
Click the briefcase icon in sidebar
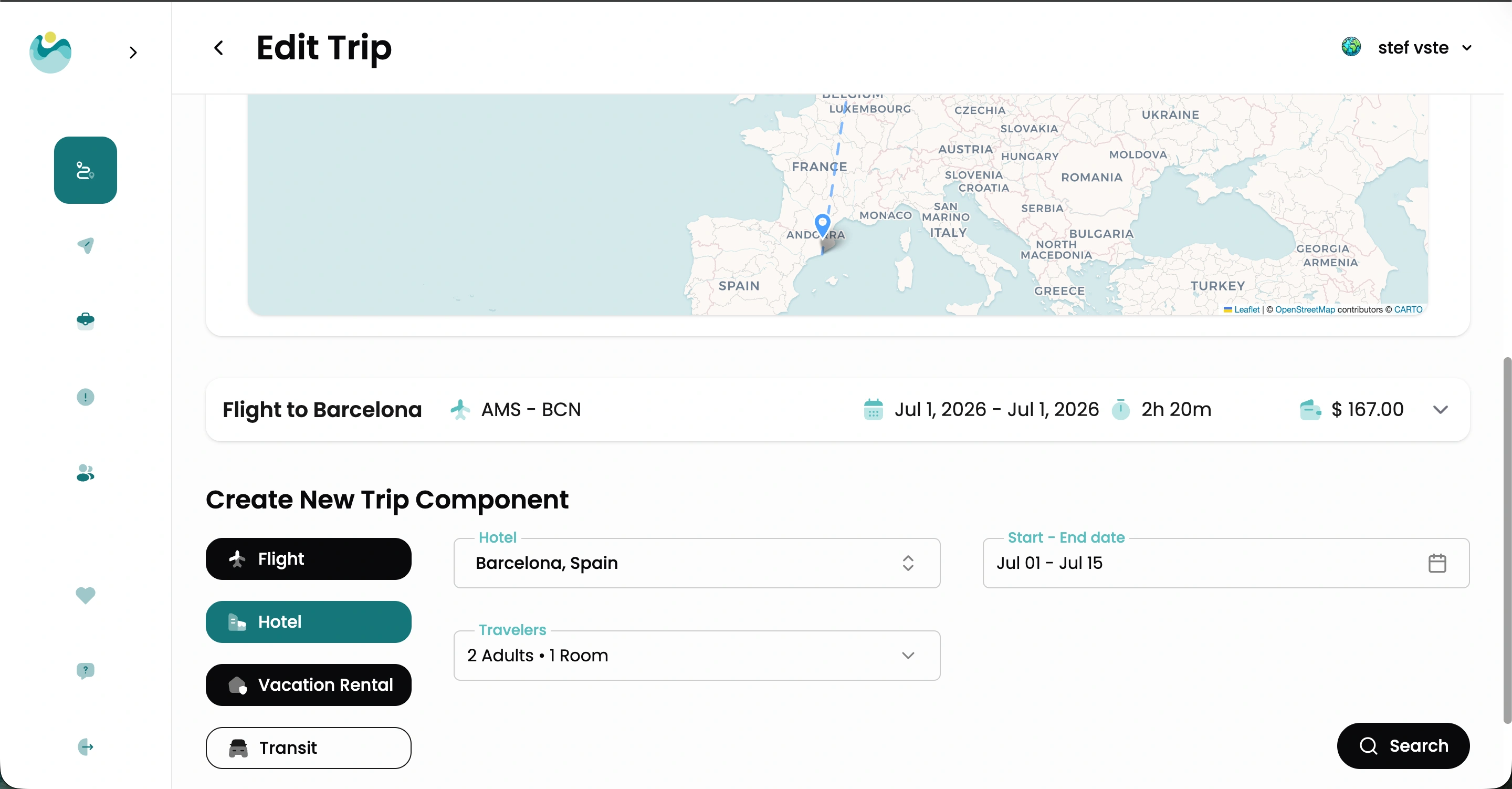85,321
